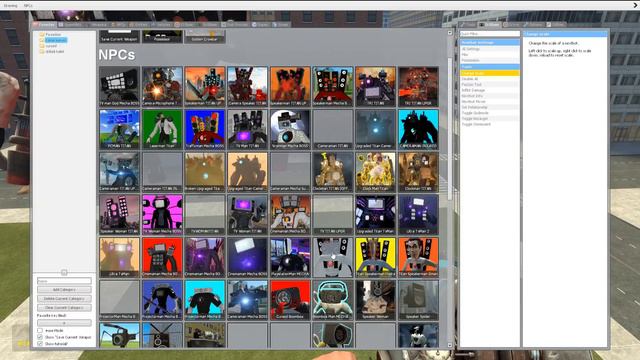Image resolution: width=640 pixels, height=360 pixels.
Task: Select the Inflict Damage tool
Action: (x=490, y=90)
